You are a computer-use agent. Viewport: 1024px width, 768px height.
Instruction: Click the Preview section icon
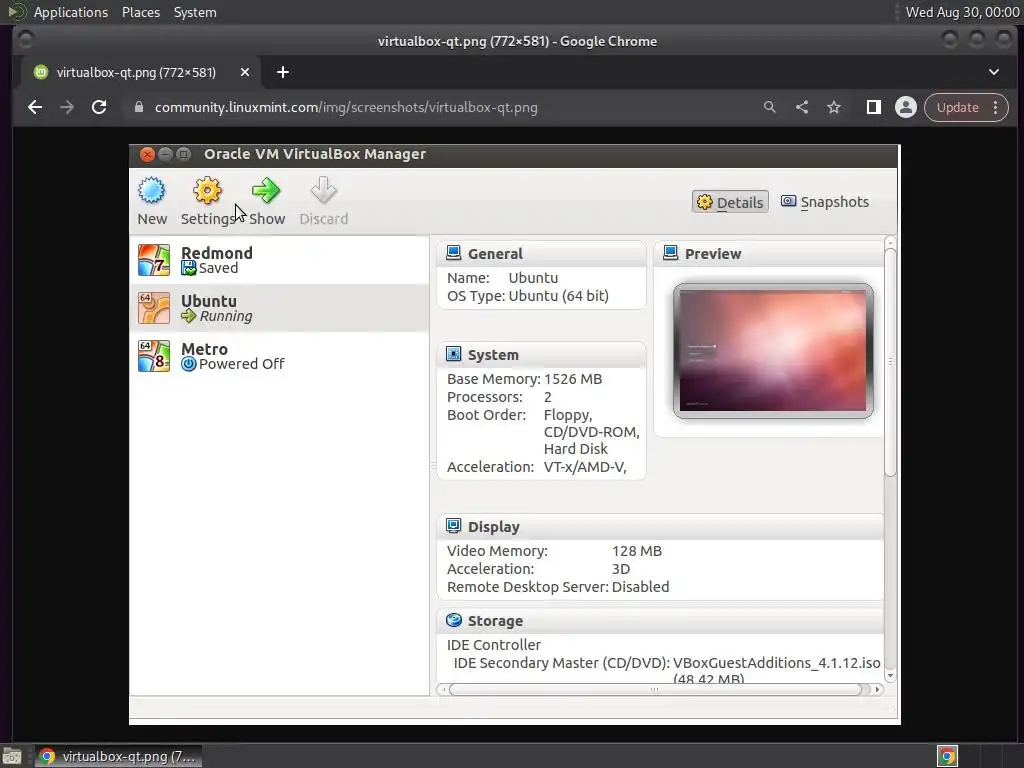point(670,253)
